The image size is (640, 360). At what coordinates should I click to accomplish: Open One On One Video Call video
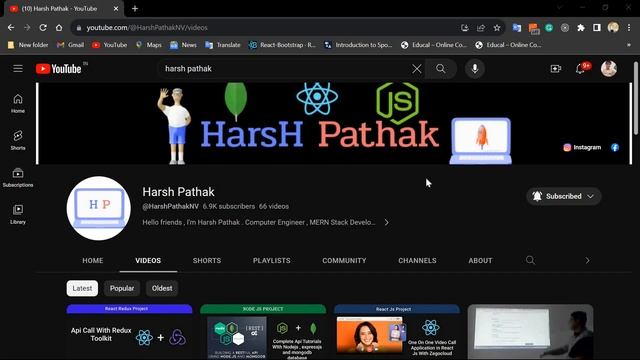397,332
